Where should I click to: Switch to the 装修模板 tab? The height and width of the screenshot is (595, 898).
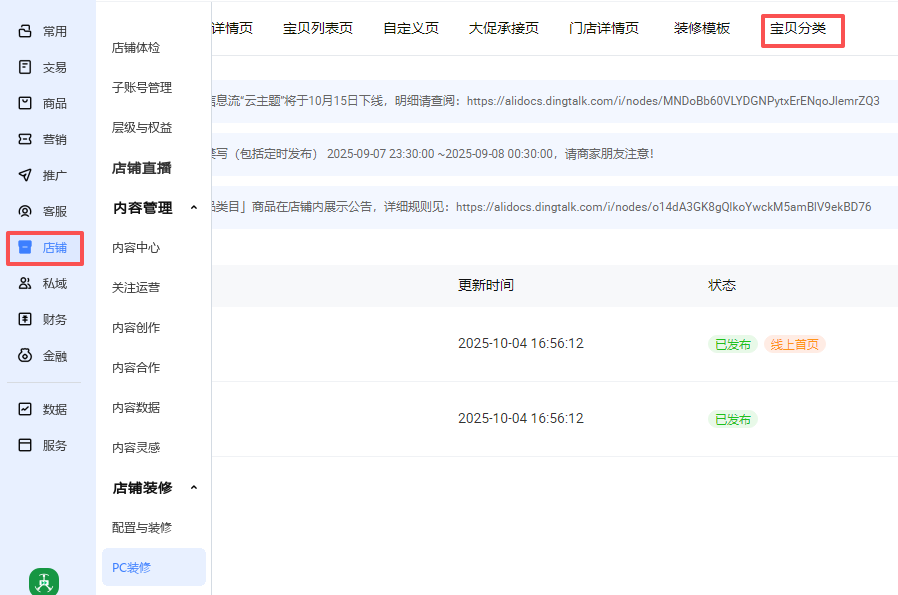(x=702, y=28)
